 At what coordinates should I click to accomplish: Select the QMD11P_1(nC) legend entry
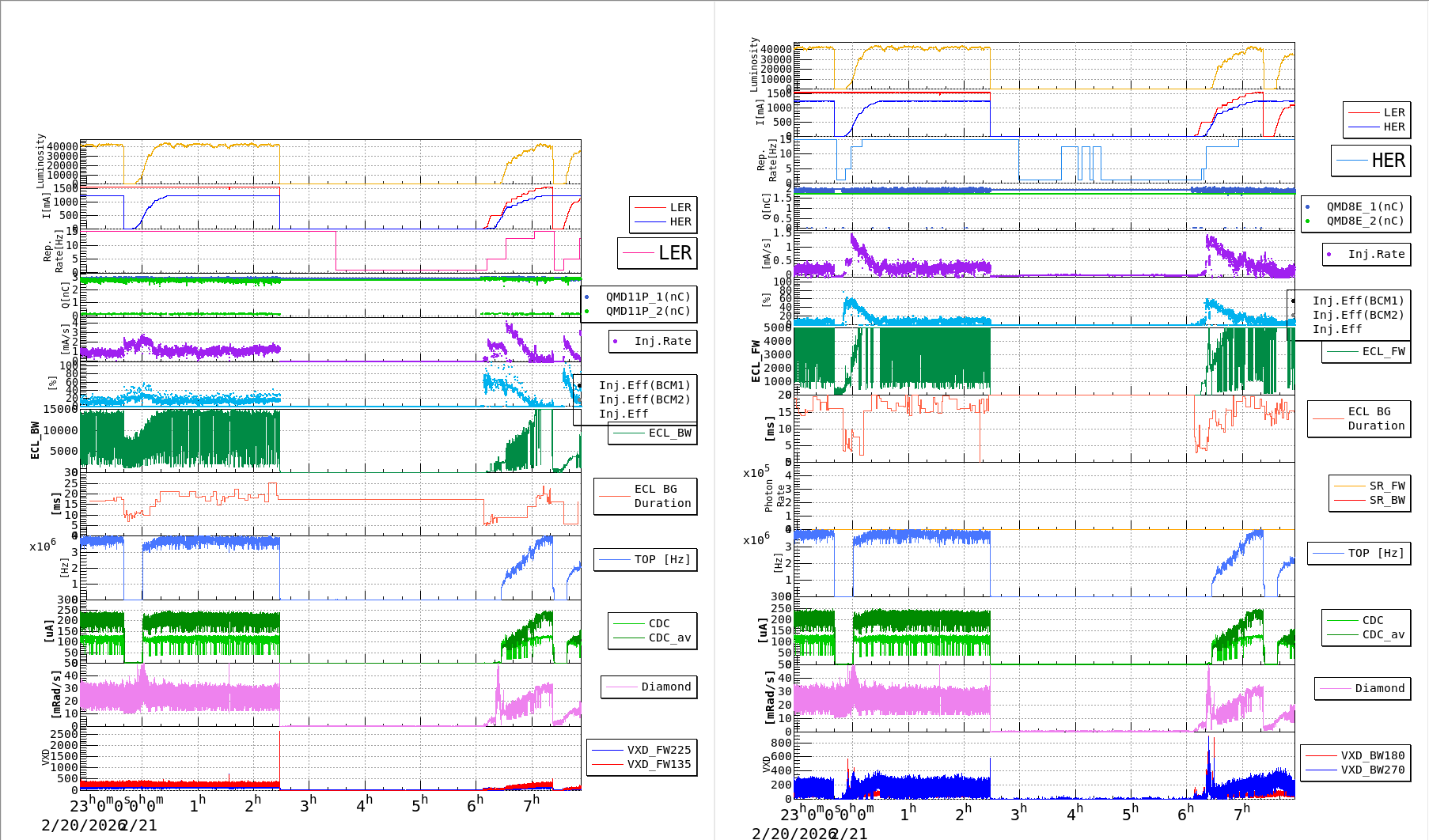click(x=647, y=297)
